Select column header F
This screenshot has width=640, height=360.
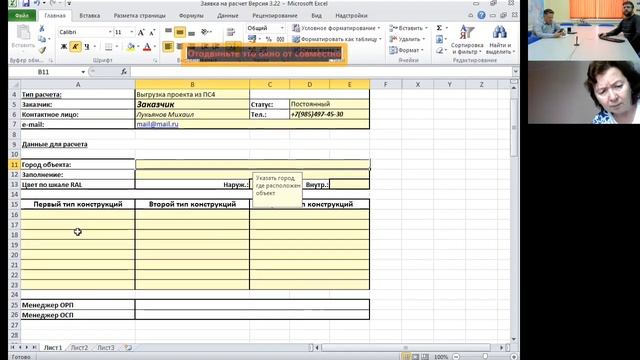point(385,84)
